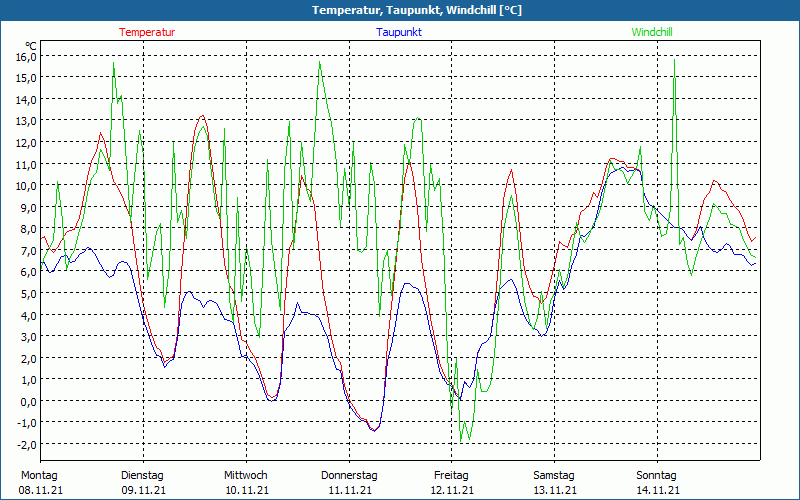Click the '13,0' y-axis value
Viewport: 800px width, 500px height.
click(26, 121)
